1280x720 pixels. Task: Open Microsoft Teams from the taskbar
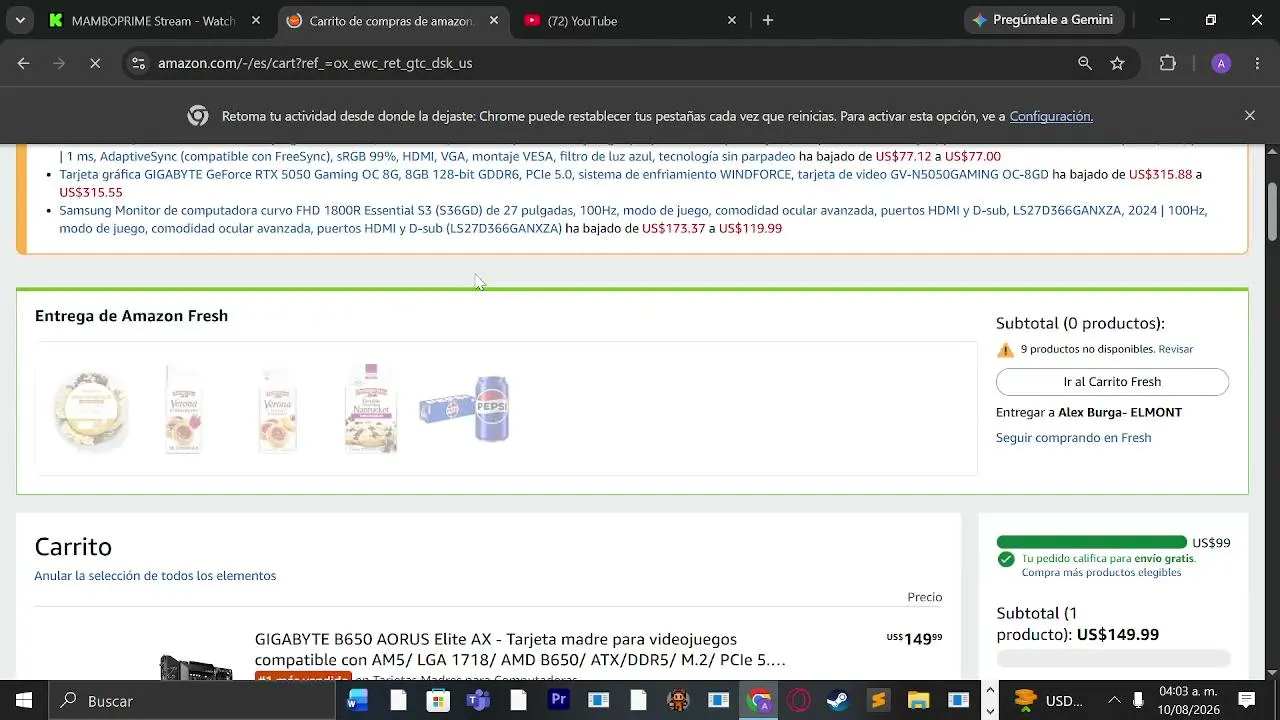[478, 701]
